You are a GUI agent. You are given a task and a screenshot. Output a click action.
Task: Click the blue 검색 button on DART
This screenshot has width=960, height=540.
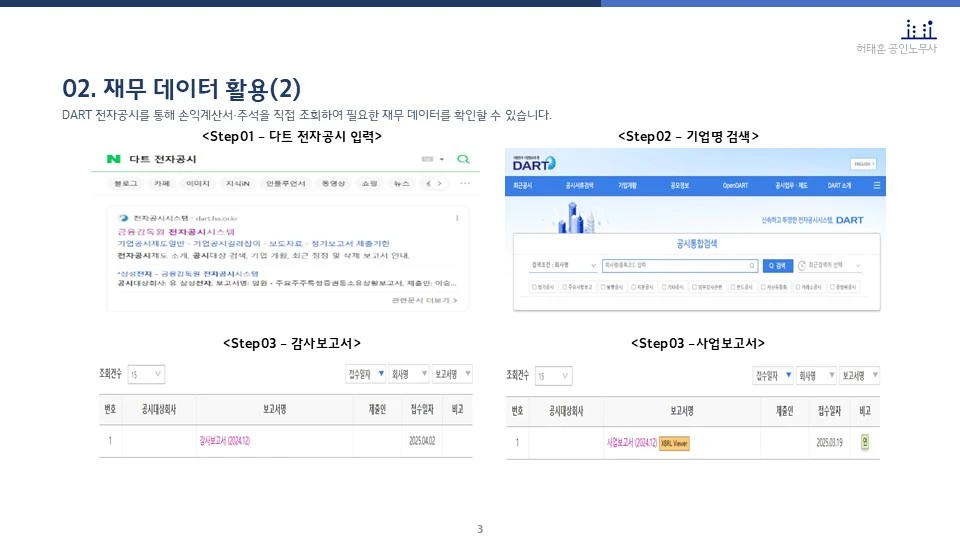tap(778, 266)
